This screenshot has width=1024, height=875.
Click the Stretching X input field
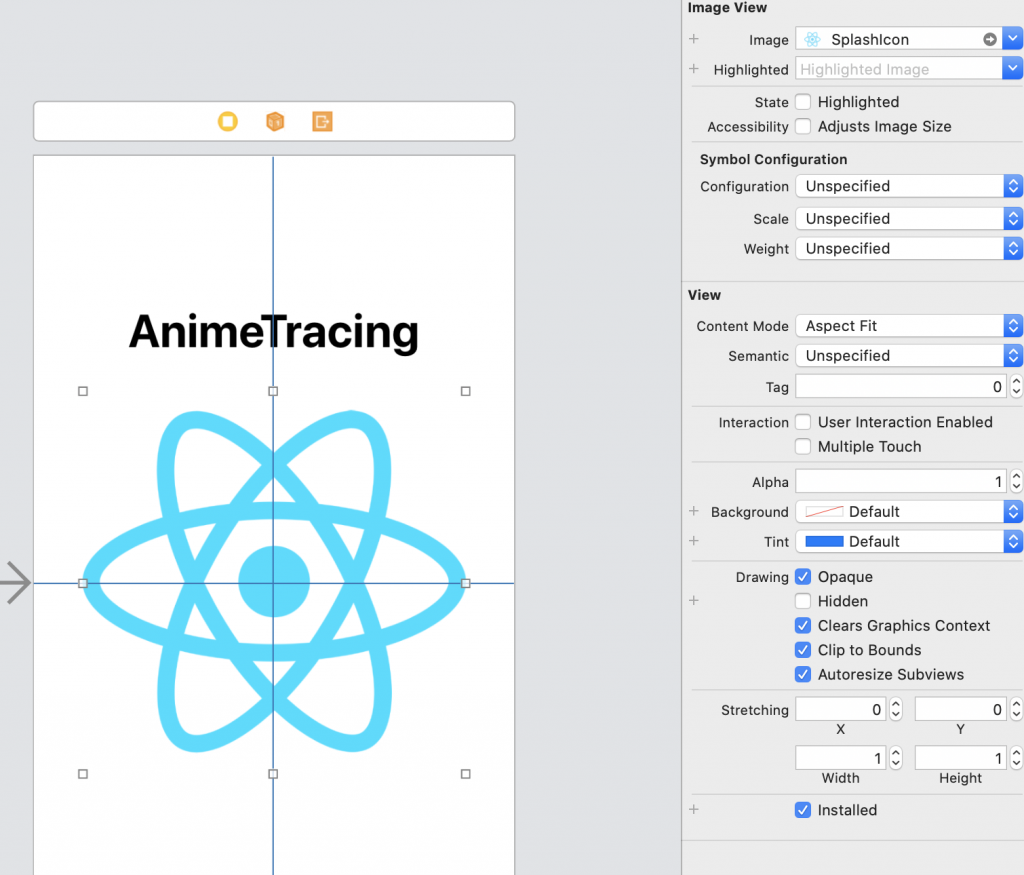[x=840, y=709]
